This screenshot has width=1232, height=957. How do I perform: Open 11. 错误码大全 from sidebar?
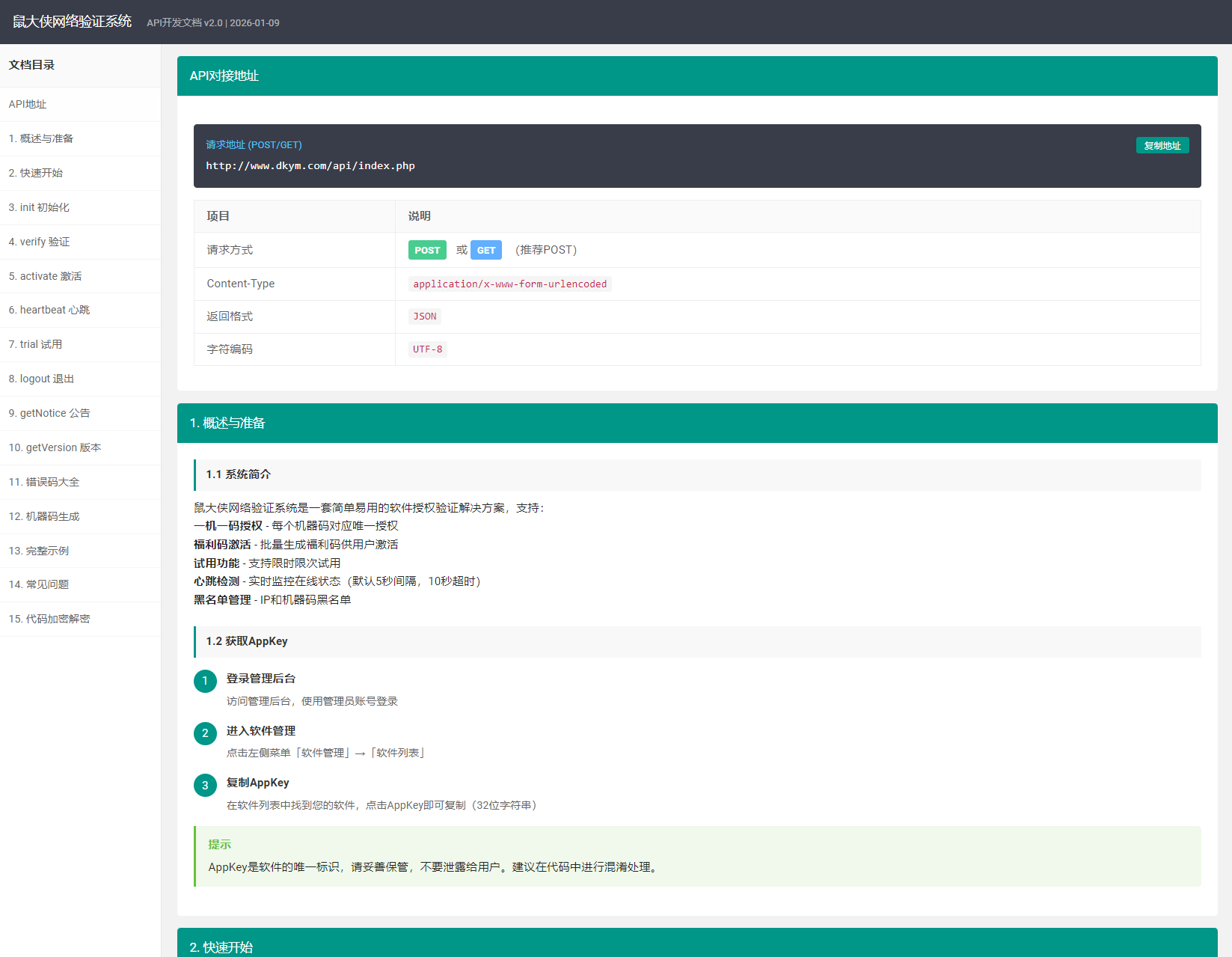click(x=43, y=482)
